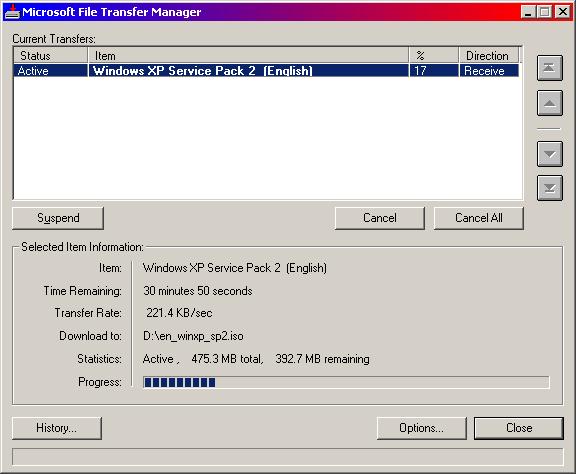Click the download progress bar

click(x=346, y=383)
